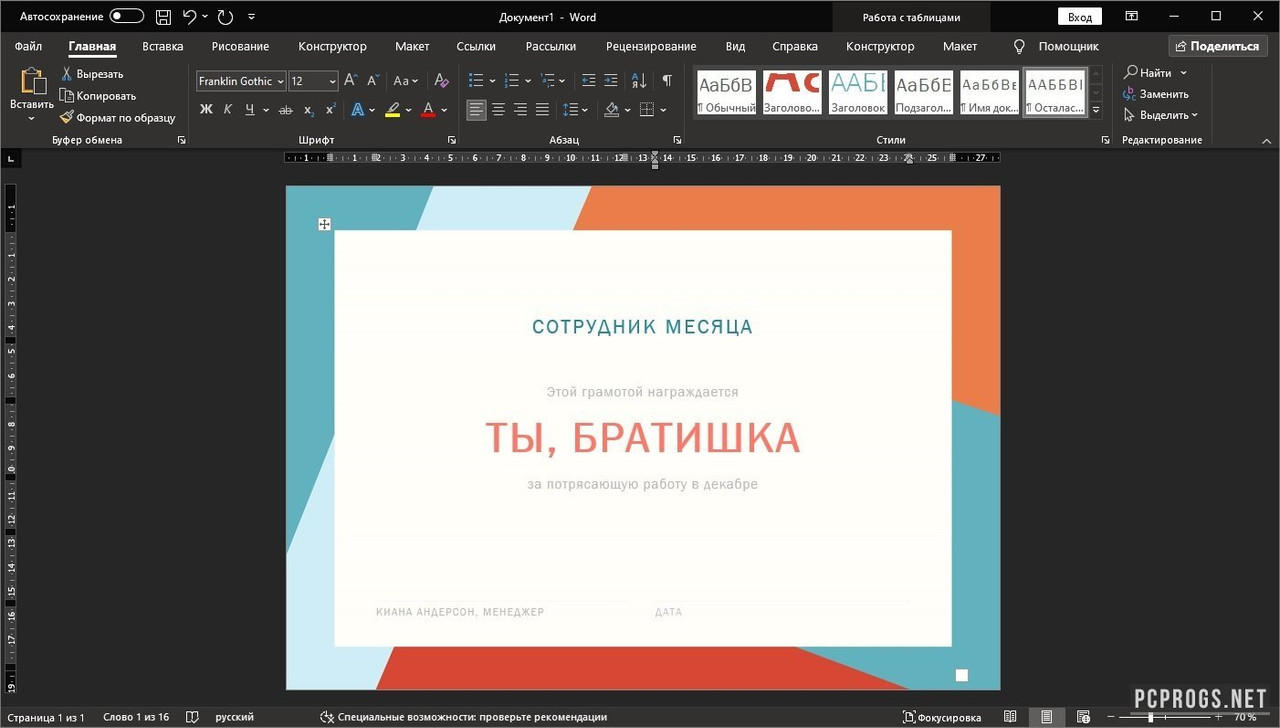The height and width of the screenshot is (728, 1280).
Task: Toggle superscript x² formatting
Action: click(331, 110)
